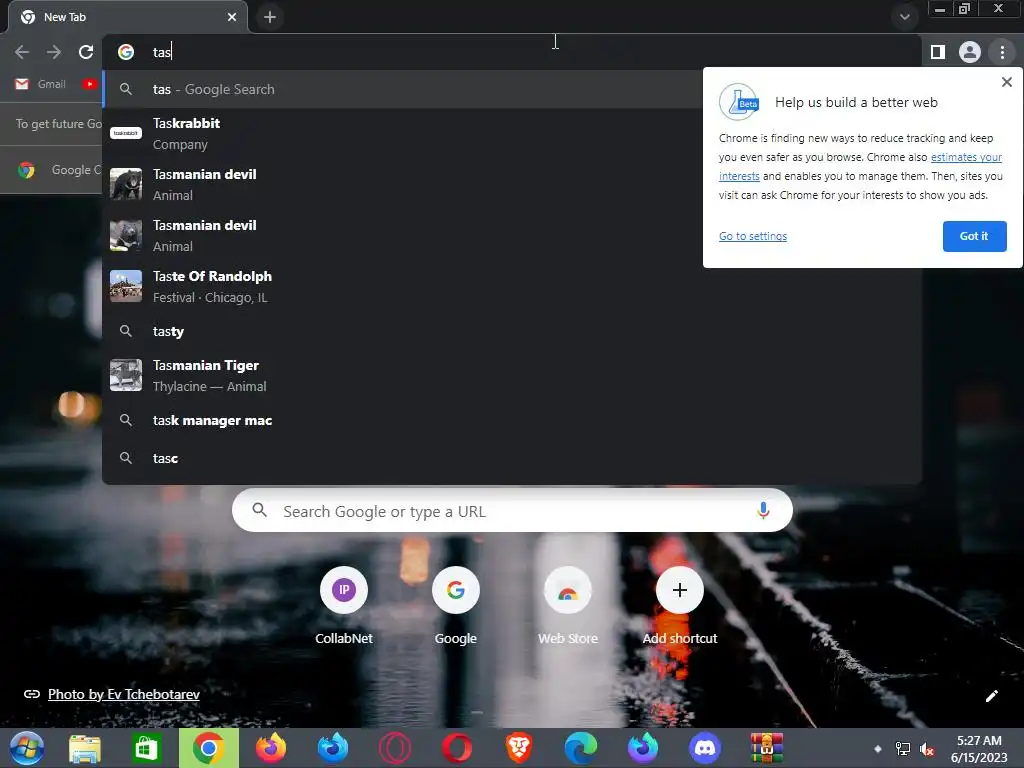Click the browser forward arrow
This screenshot has width=1024, height=768.
pos(54,52)
